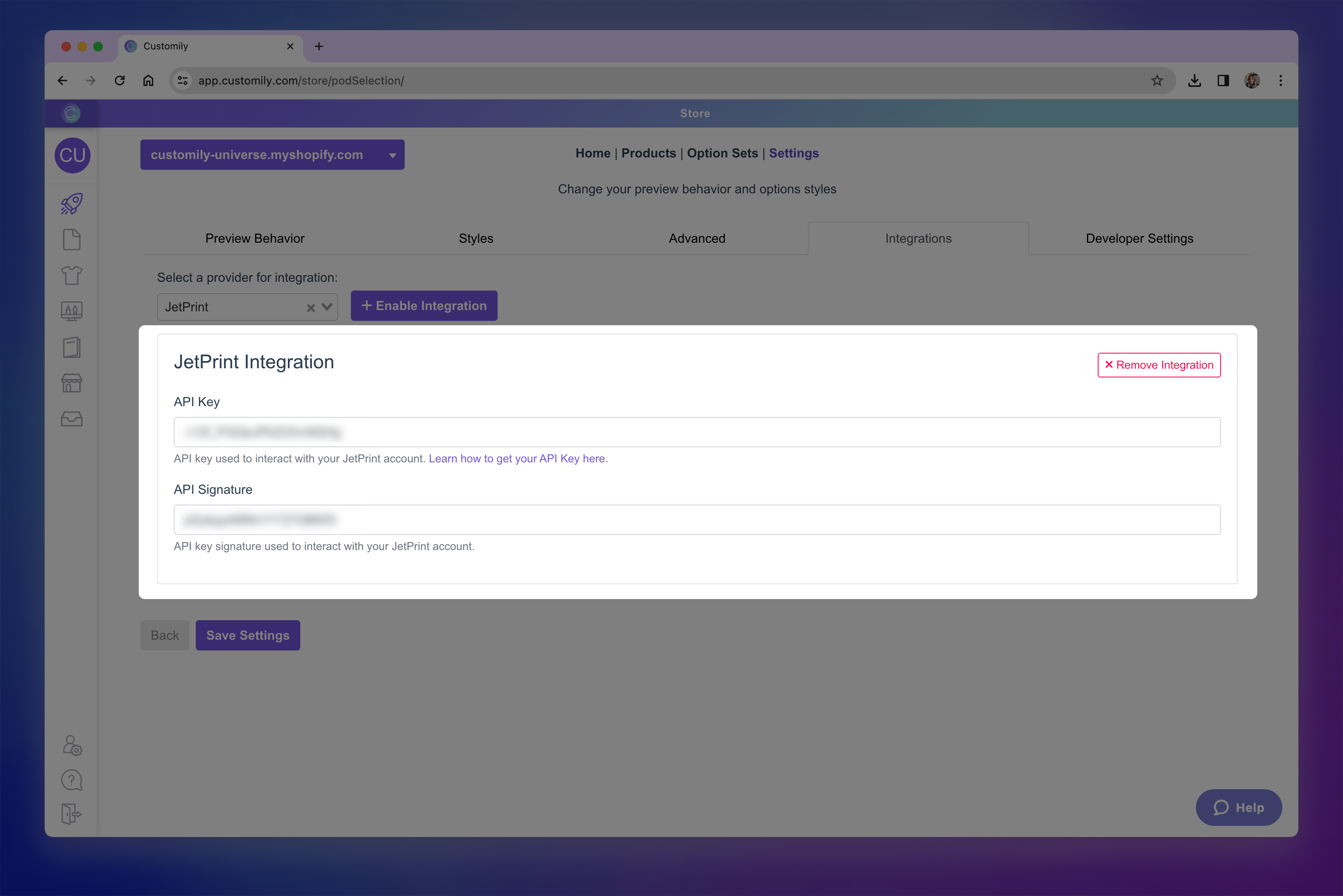This screenshot has height=896, width=1343.
Task: Open the CU workspace avatar icon
Action: tap(72, 155)
